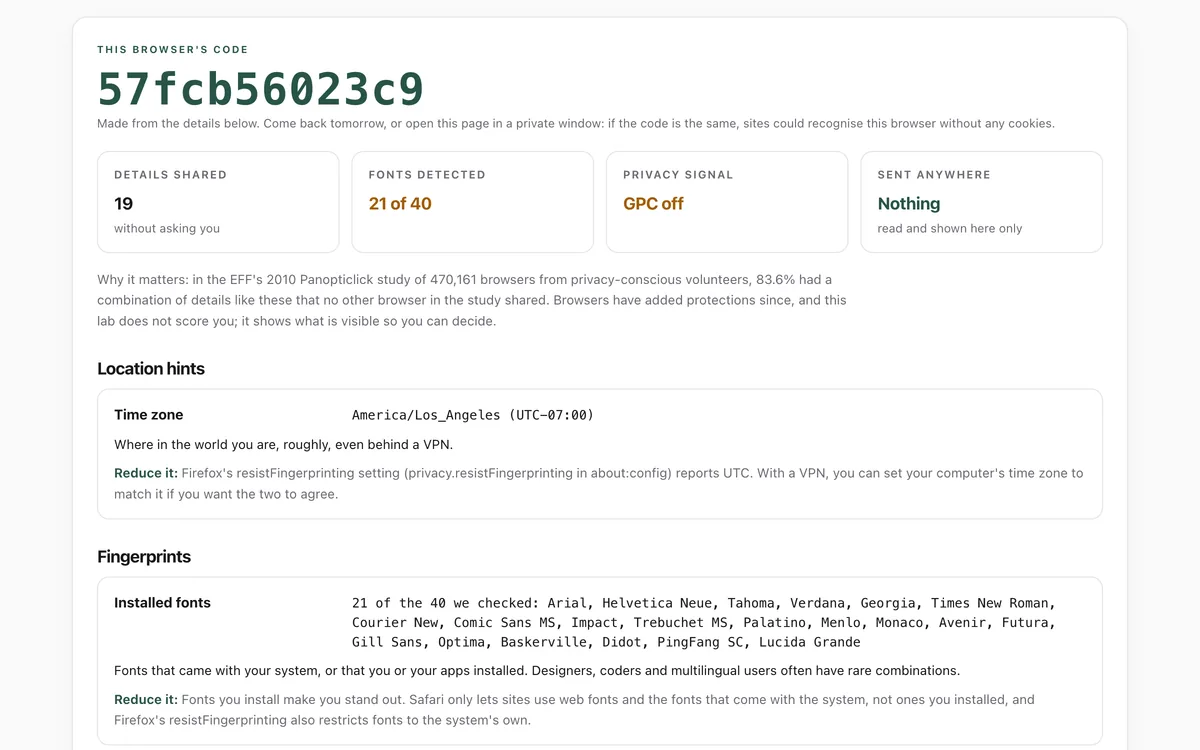The height and width of the screenshot is (750, 1200).
Task: Select the 'read and shown here only' caption
Action: coord(950,228)
